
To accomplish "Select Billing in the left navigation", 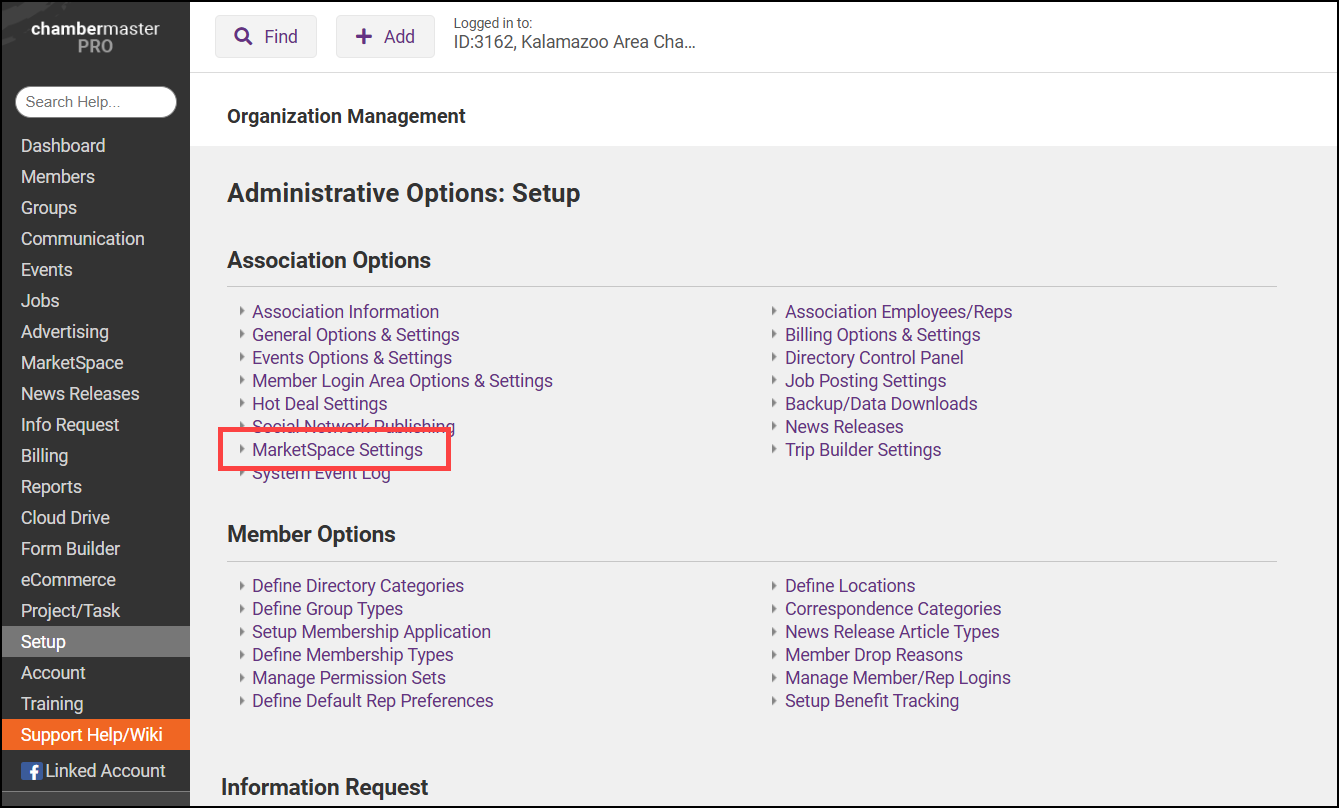I will [x=45, y=456].
